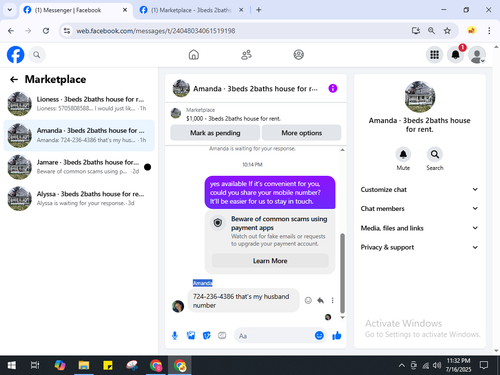This screenshot has width=500, height=375.
Task: View site information icon in address bar
Action: coord(67,31)
